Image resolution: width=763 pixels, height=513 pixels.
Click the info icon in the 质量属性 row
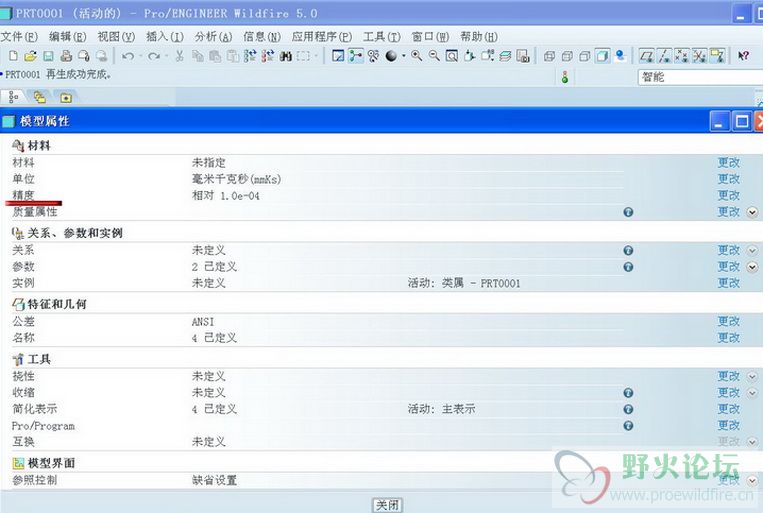click(x=628, y=212)
